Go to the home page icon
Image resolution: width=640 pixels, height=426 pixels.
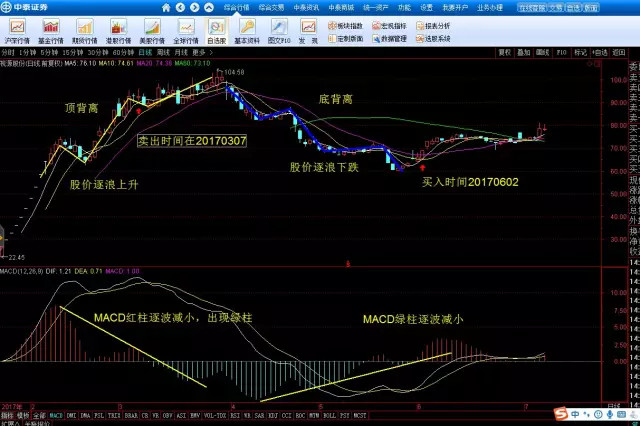pyautogui.click(x=166, y=7)
